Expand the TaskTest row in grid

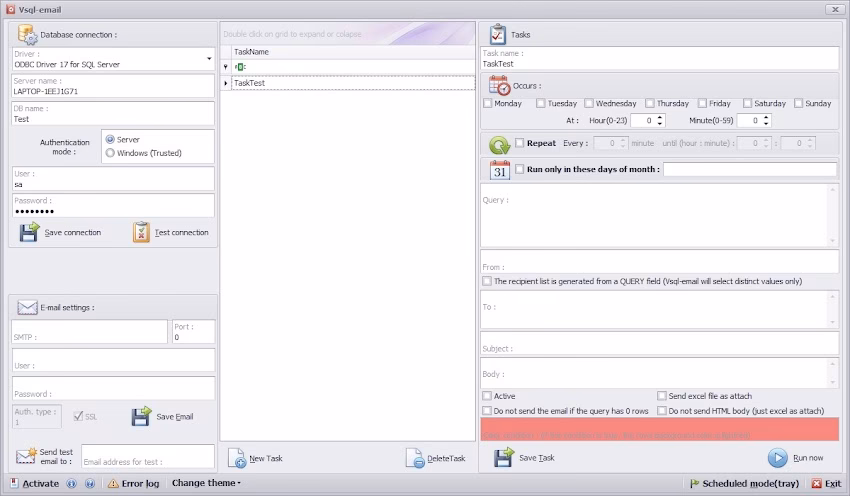pos(226,83)
